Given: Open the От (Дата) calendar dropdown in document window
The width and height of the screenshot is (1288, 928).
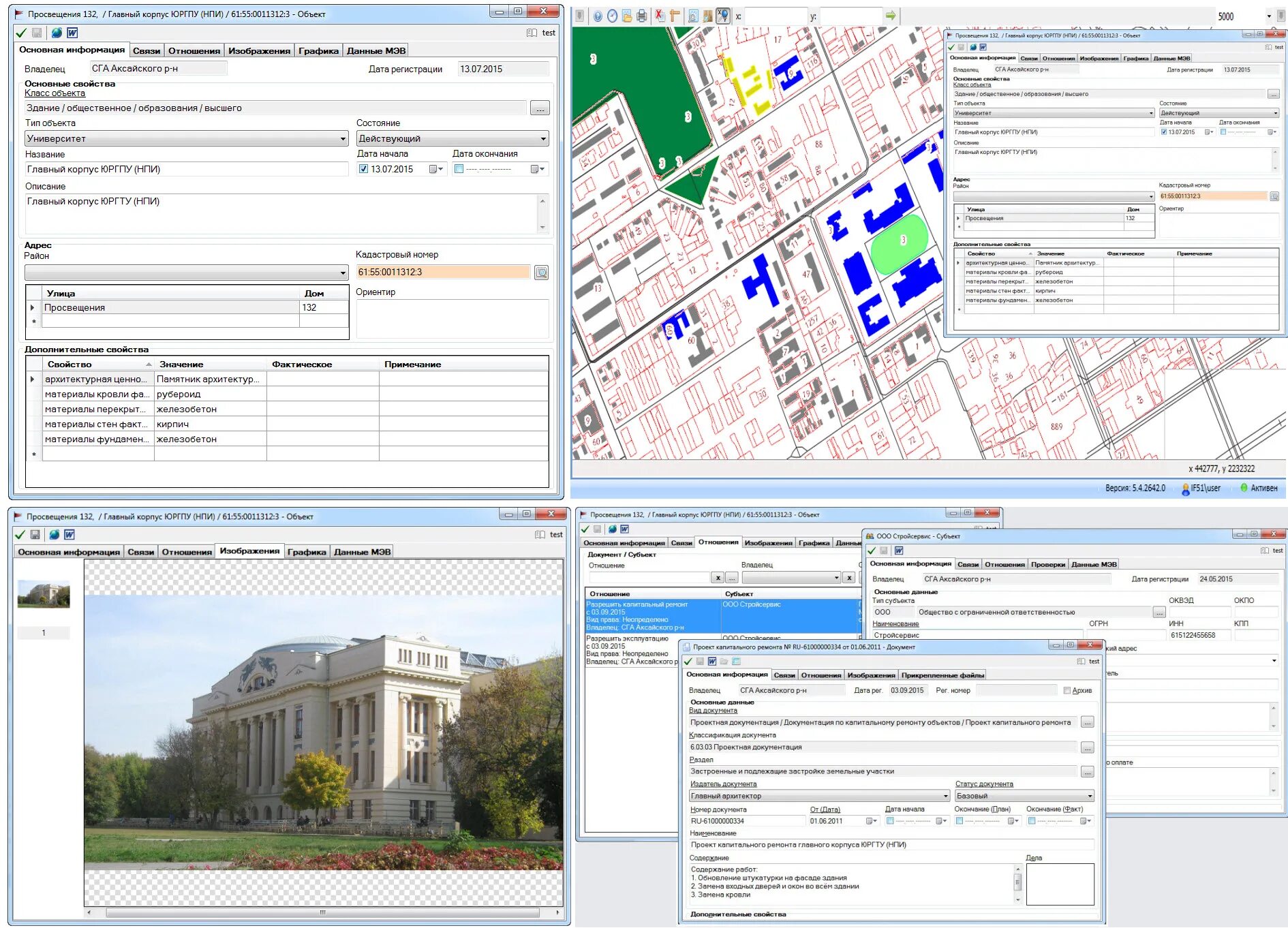Looking at the screenshot, I should [x=871, y=821].
